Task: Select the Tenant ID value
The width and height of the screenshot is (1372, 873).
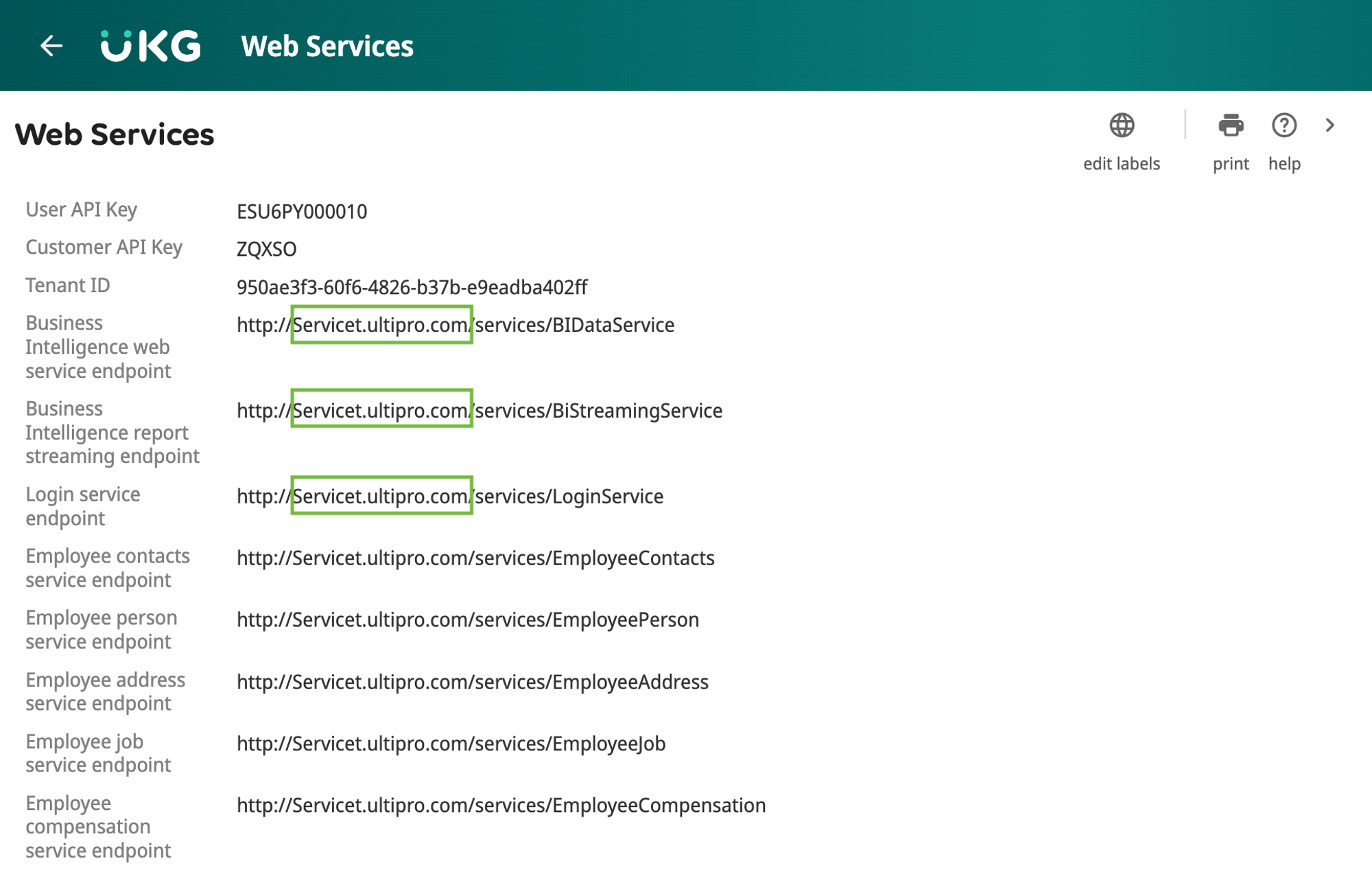Action: (x=412, y=287)
